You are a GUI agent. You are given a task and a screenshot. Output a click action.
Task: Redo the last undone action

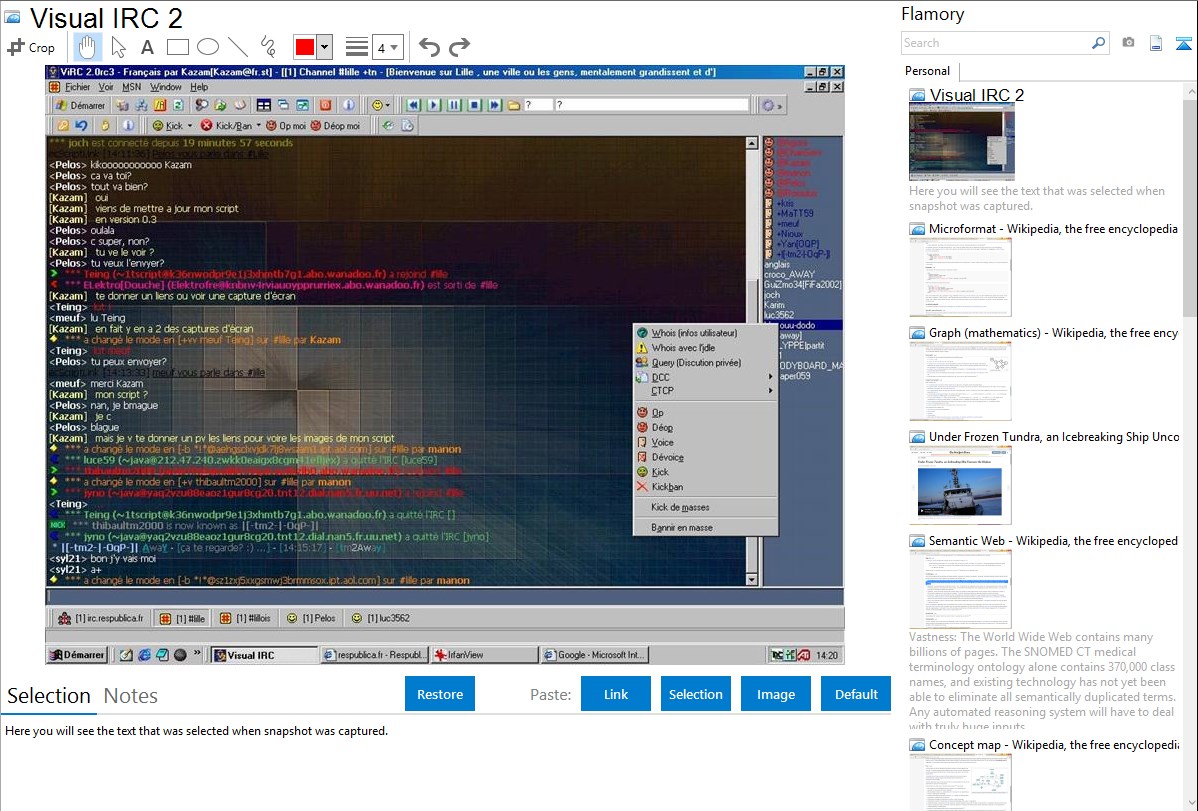coord(459,47)
